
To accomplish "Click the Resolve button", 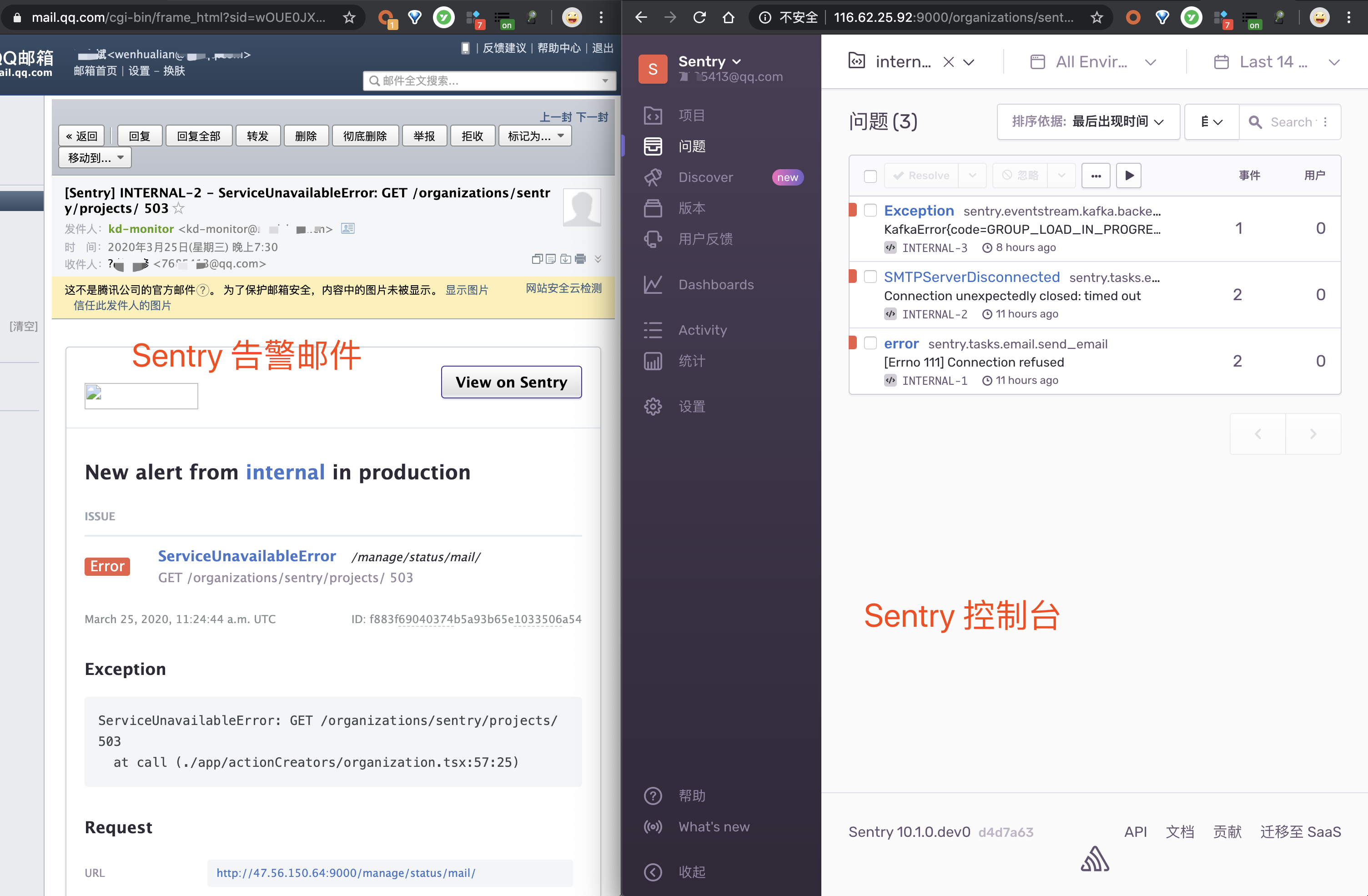I will [x=921, y=175].
